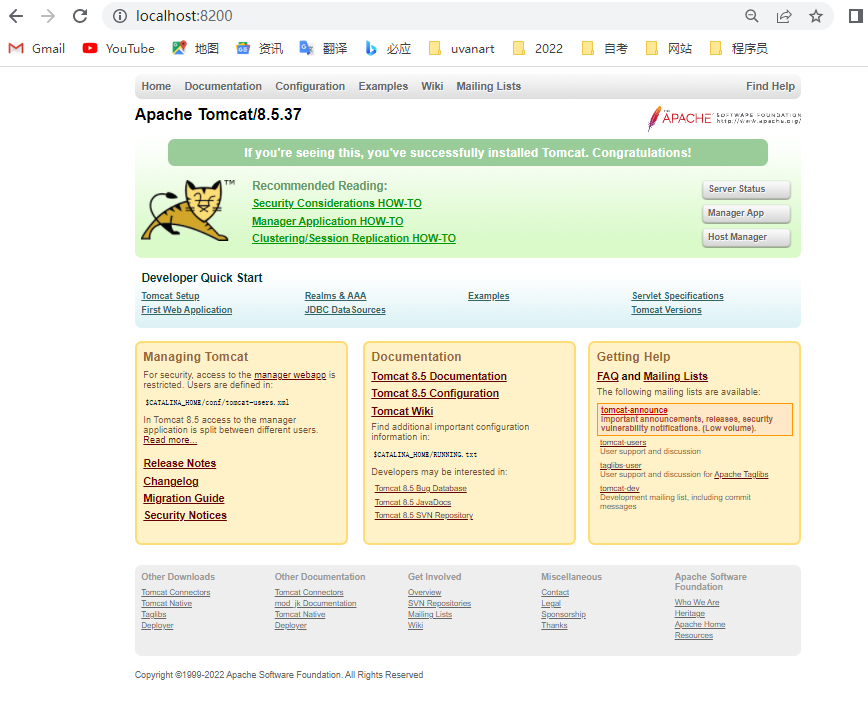
Task: Click the Read more... link
Action: (170, 440)
